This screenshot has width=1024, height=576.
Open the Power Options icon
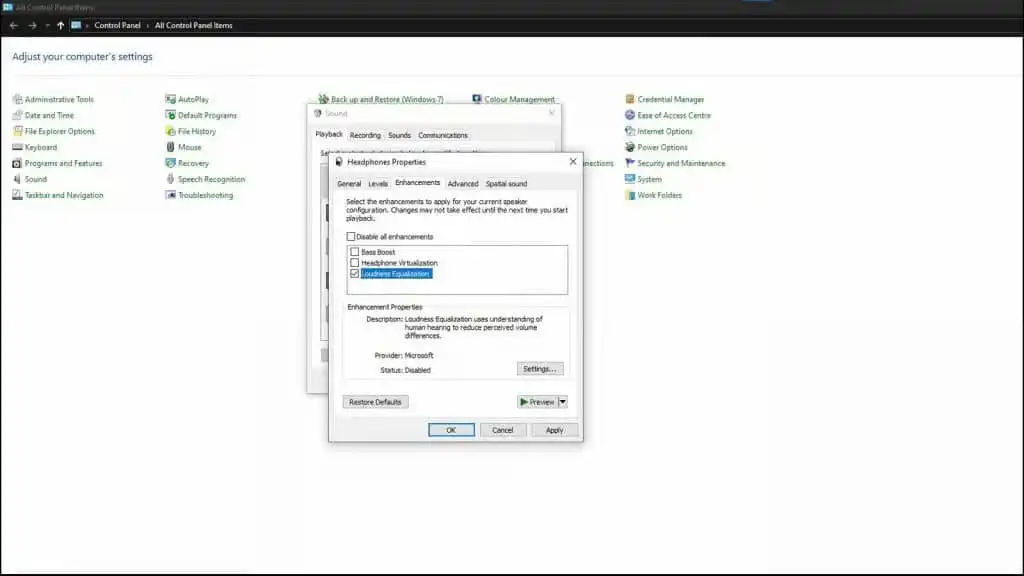coord(630,147)
